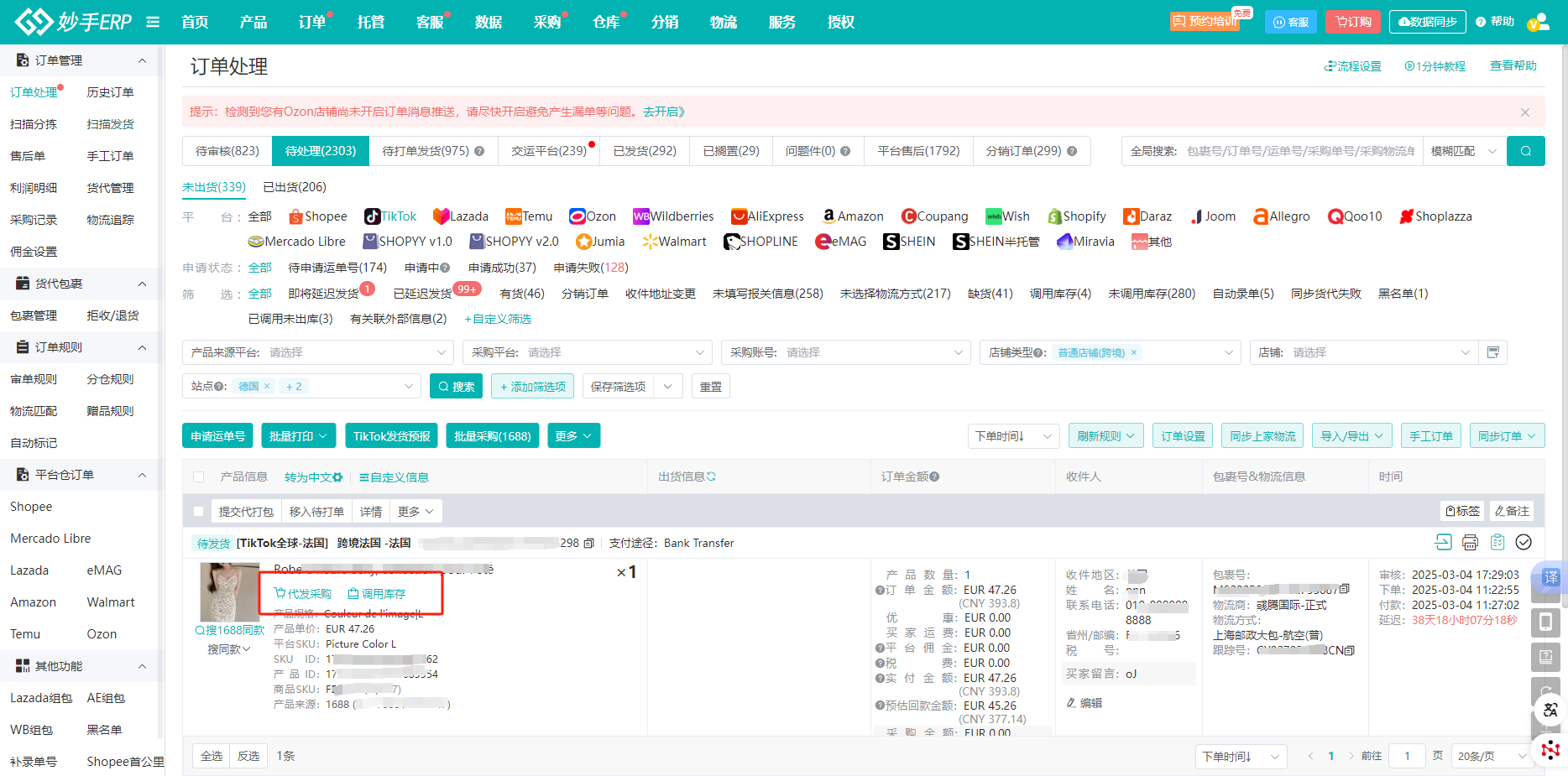The width and height of the screenshot is (1568, 776).
Task: Click the green 搜索 button
Action: click(456, 386)
